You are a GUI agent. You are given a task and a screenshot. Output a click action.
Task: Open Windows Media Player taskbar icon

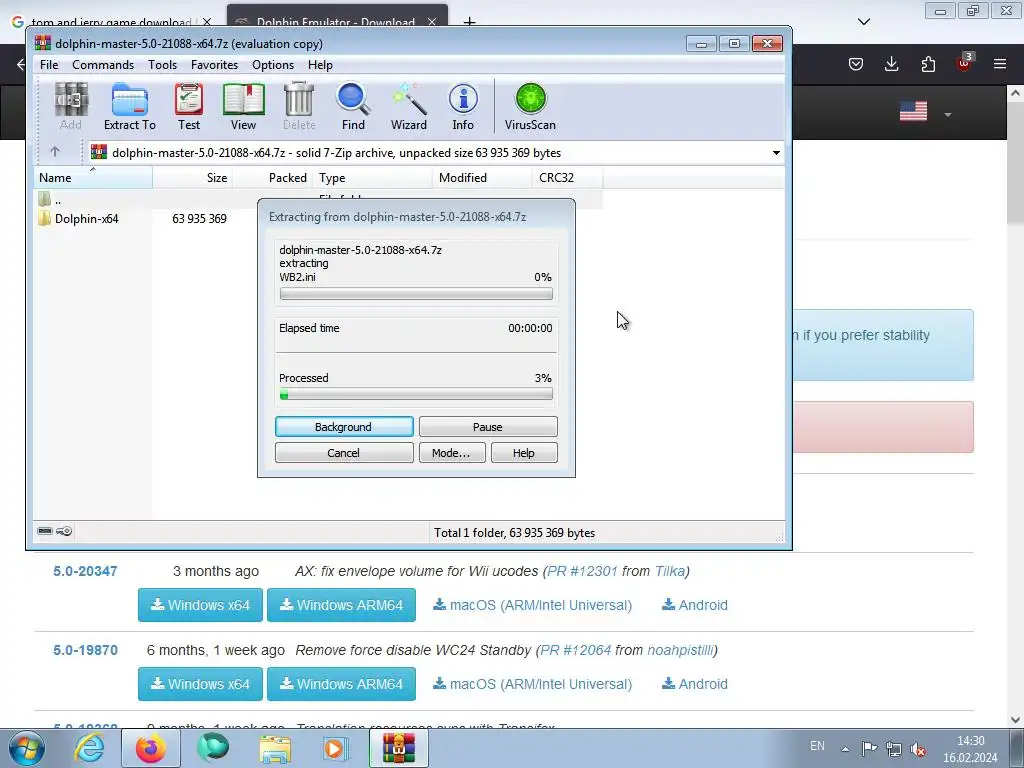click(336, 749)
